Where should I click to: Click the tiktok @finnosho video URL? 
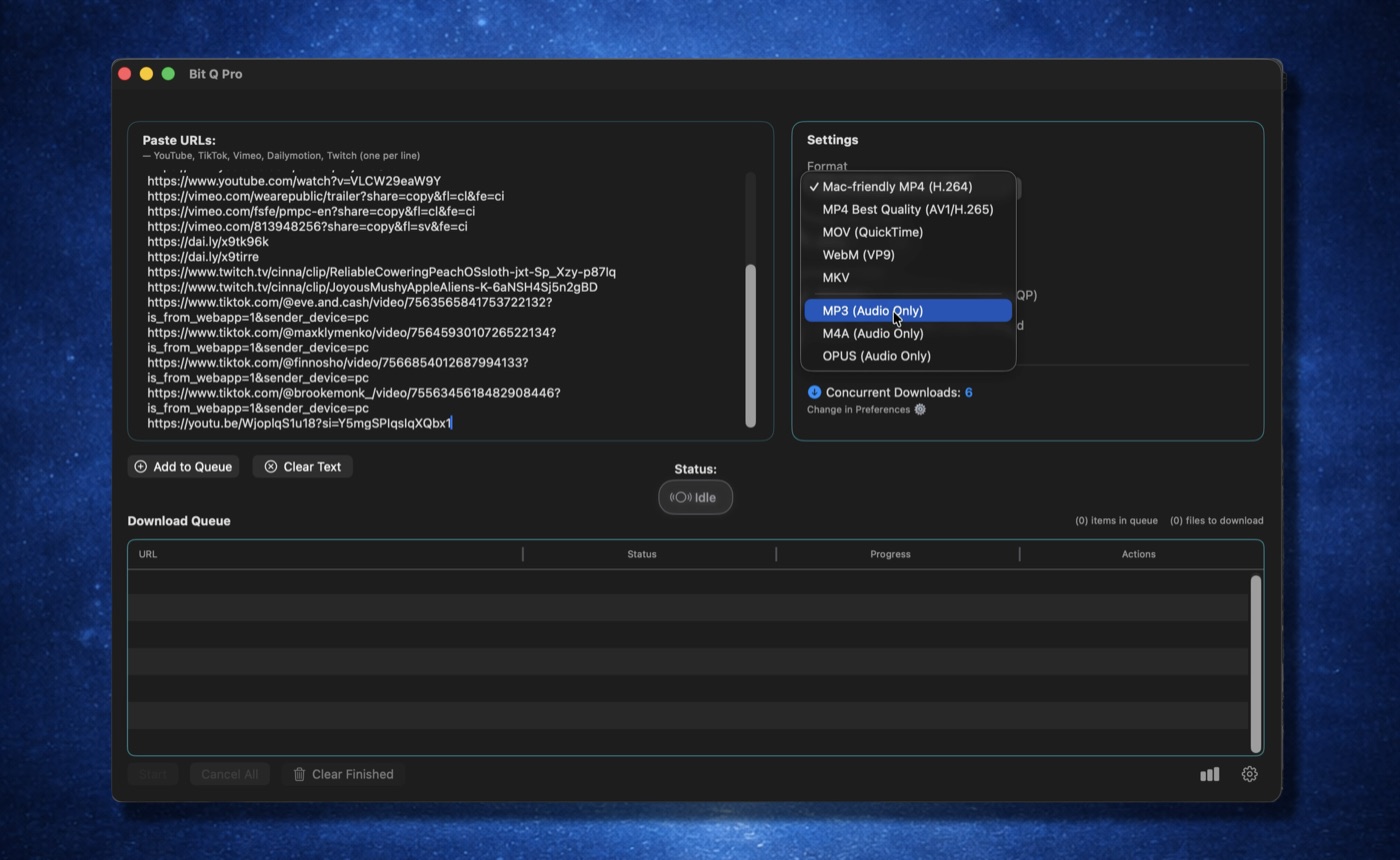pyautogui.click(x=337, y=370)
